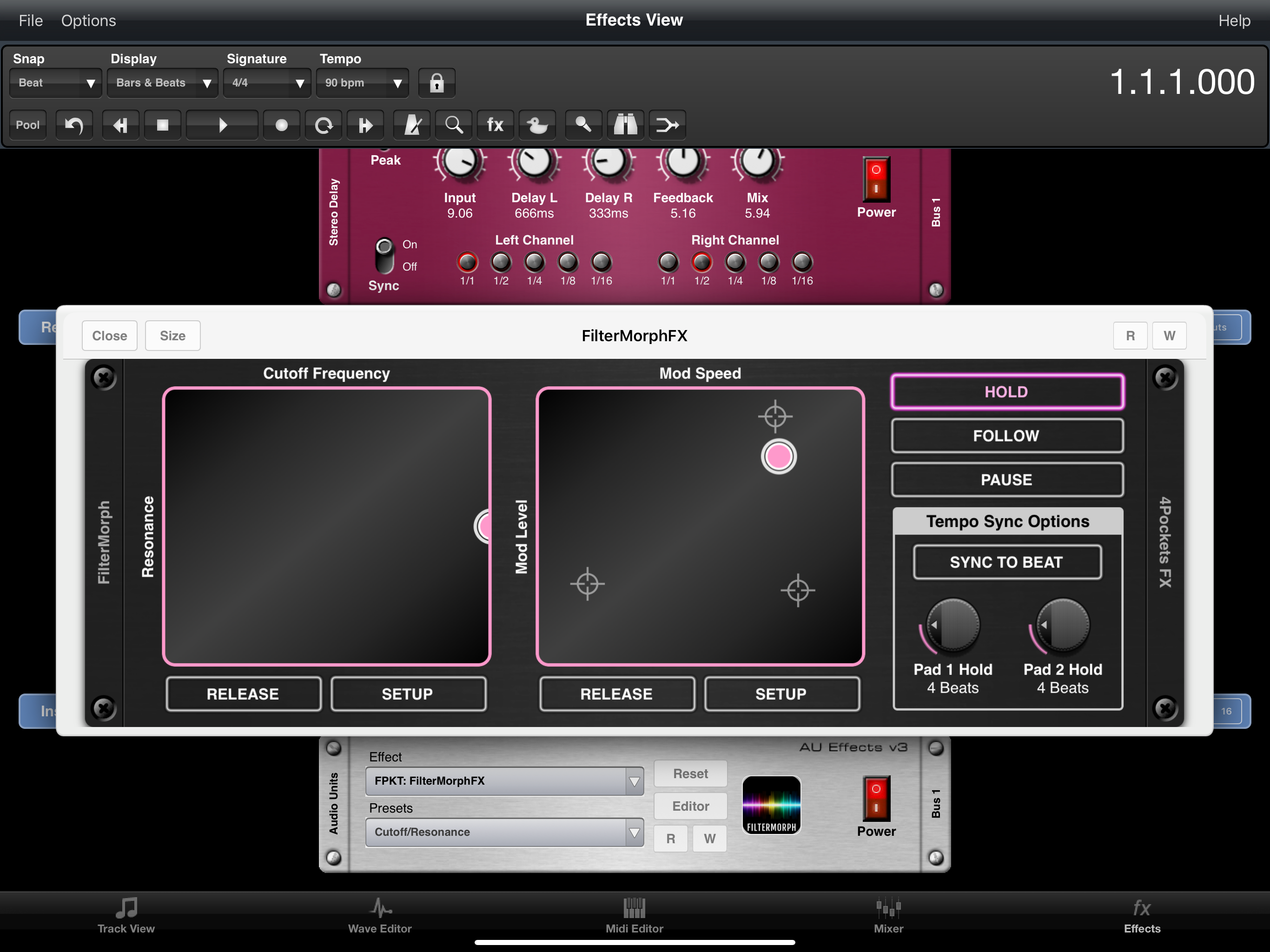Click the R button in FilterMorphFX title bar
This screenshot has height=952, width=1270.
coord(1130,335)
